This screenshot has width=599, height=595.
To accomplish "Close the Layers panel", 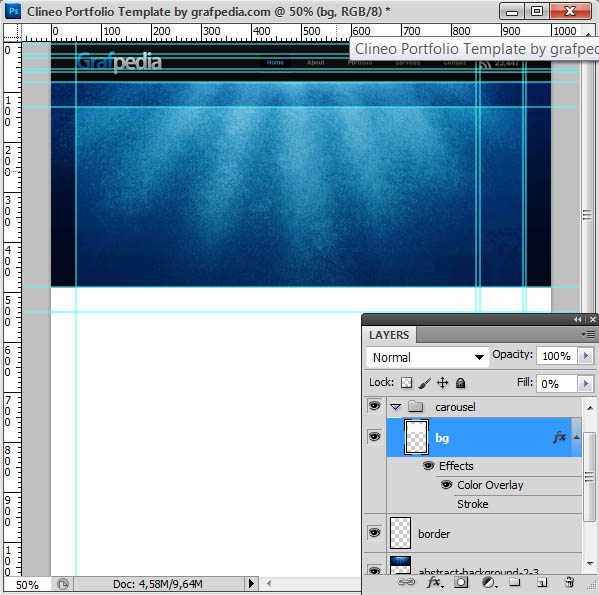I will click(x=593, y=320).
